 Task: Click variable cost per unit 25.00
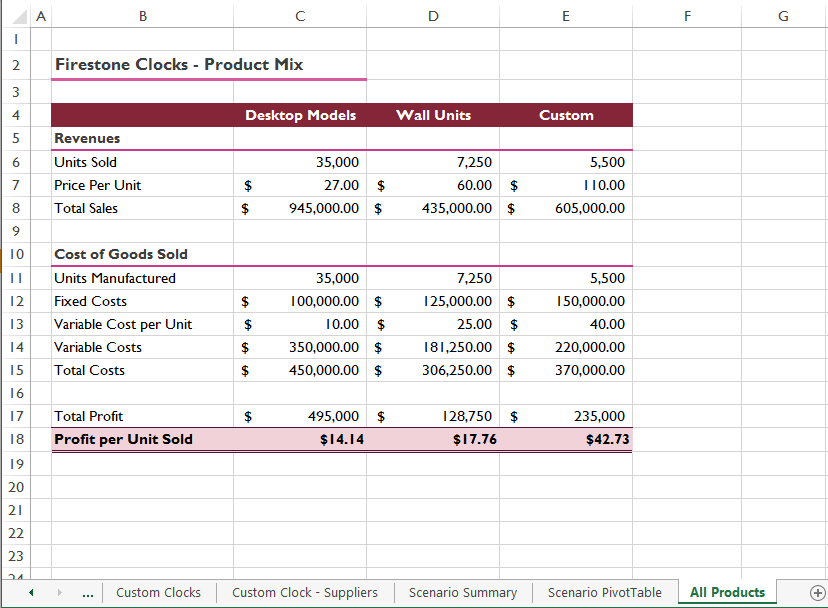tap(433, 324)
